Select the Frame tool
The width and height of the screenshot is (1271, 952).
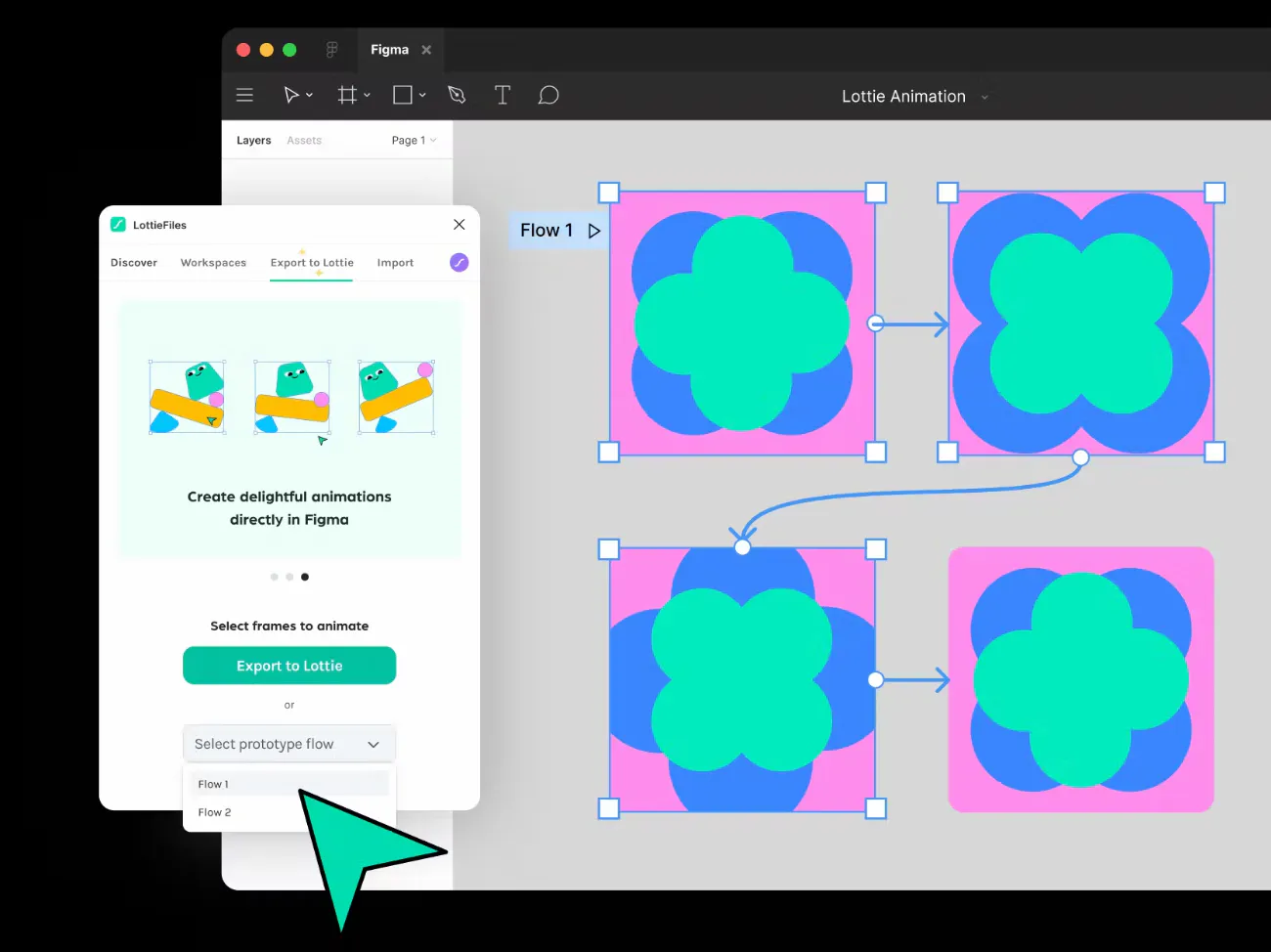click(347, 95)
